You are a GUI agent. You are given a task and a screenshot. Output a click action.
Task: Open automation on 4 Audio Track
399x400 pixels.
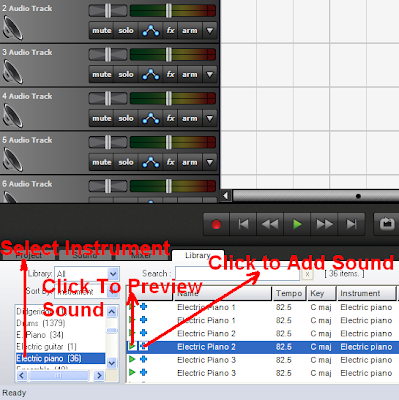point(150,119)
